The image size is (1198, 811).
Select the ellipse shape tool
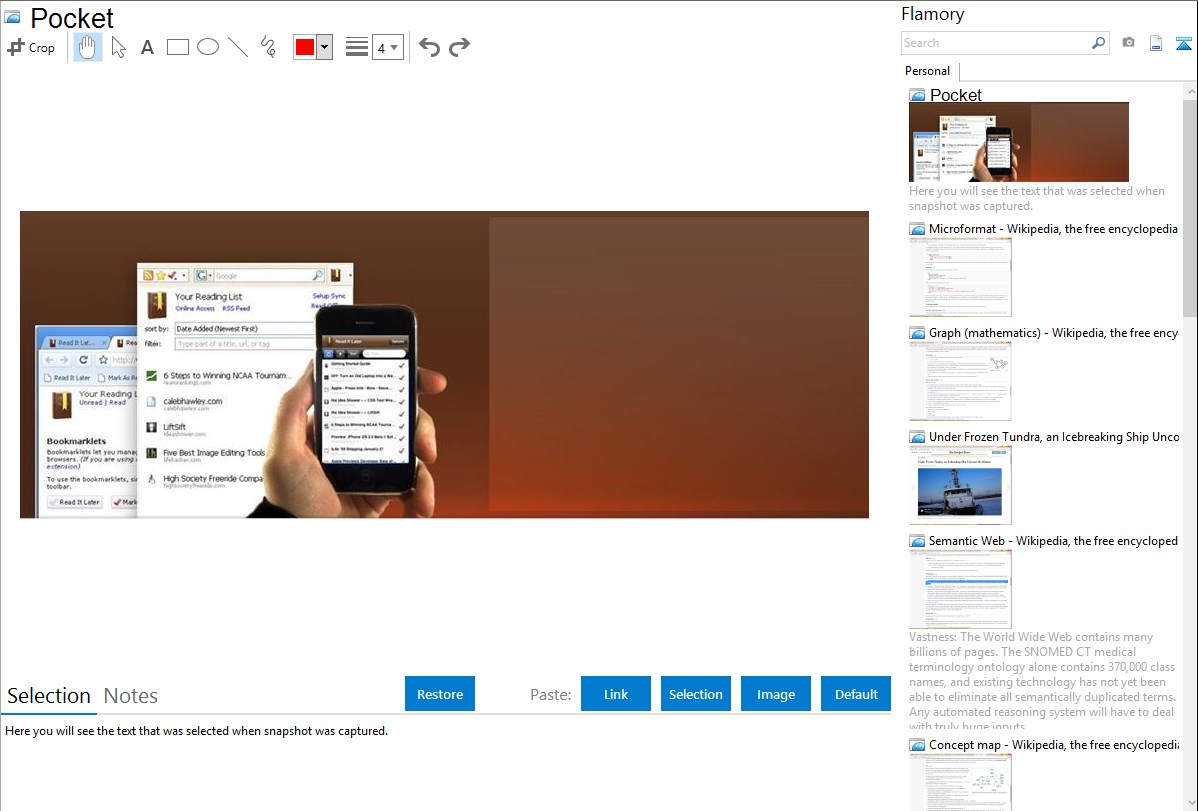point(208,47)
